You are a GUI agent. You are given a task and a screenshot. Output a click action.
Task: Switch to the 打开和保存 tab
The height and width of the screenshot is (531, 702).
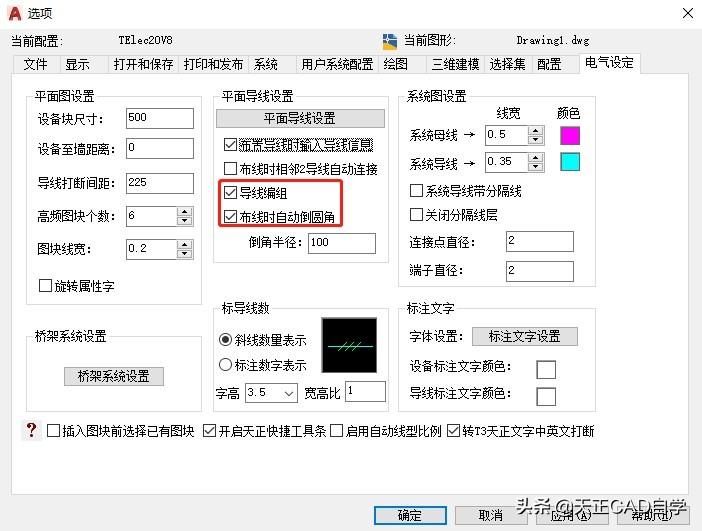point(144,64)
